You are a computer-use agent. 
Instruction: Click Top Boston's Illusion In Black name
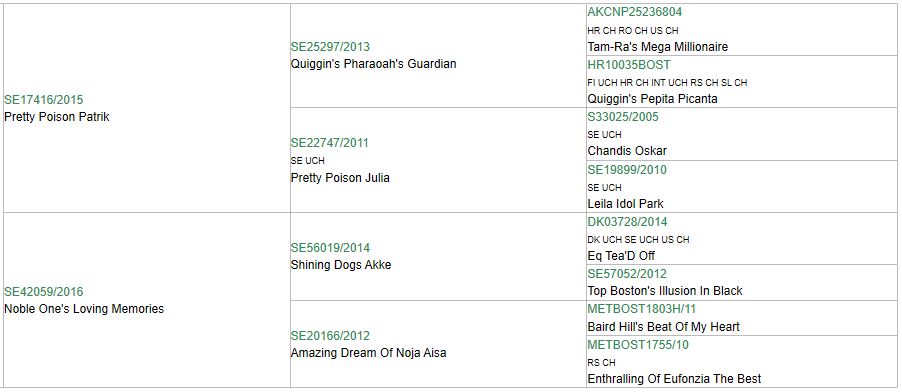[x=665, y=291]
